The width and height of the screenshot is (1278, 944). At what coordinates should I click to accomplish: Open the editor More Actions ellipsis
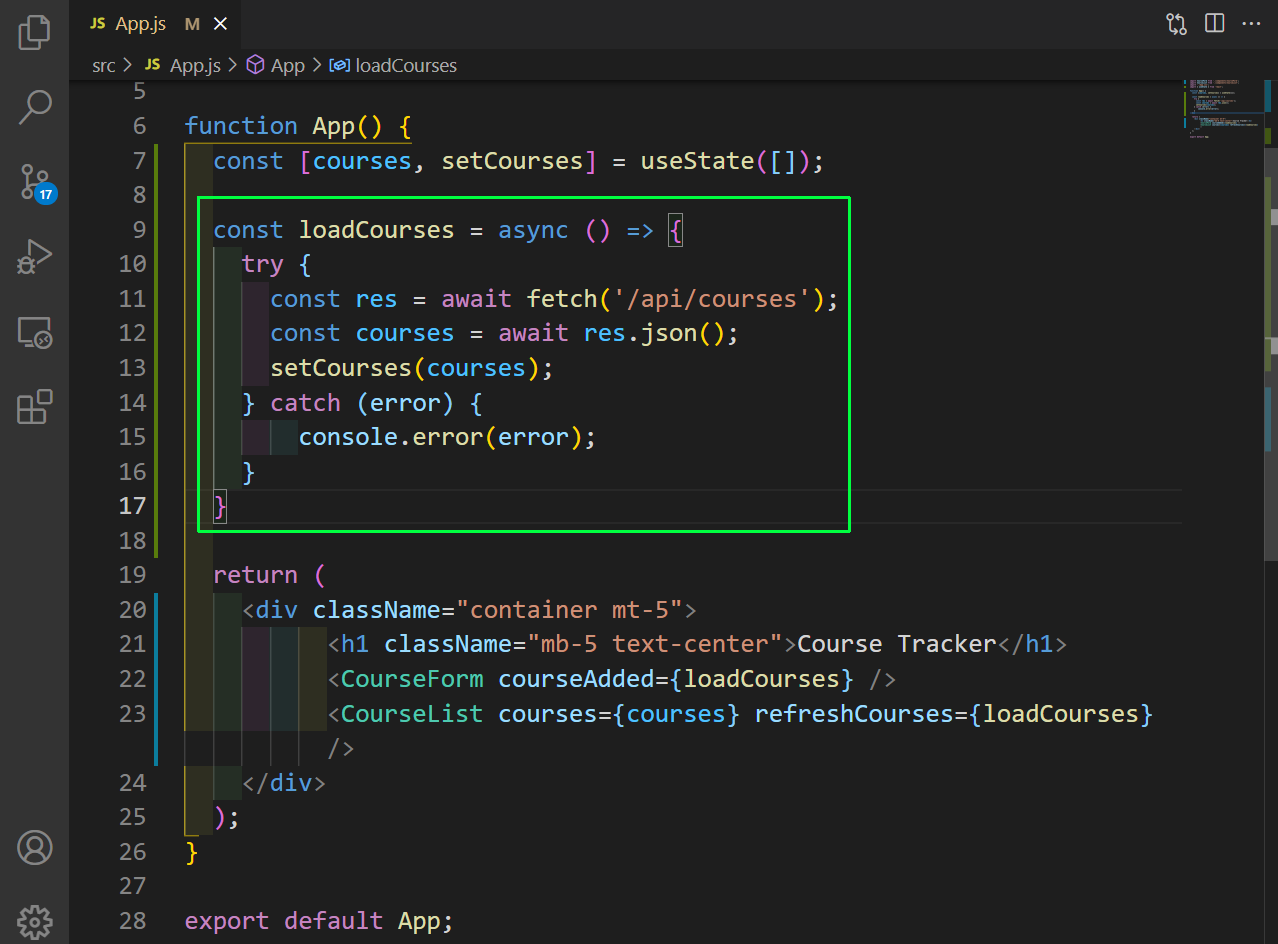tap(1252, 24)
